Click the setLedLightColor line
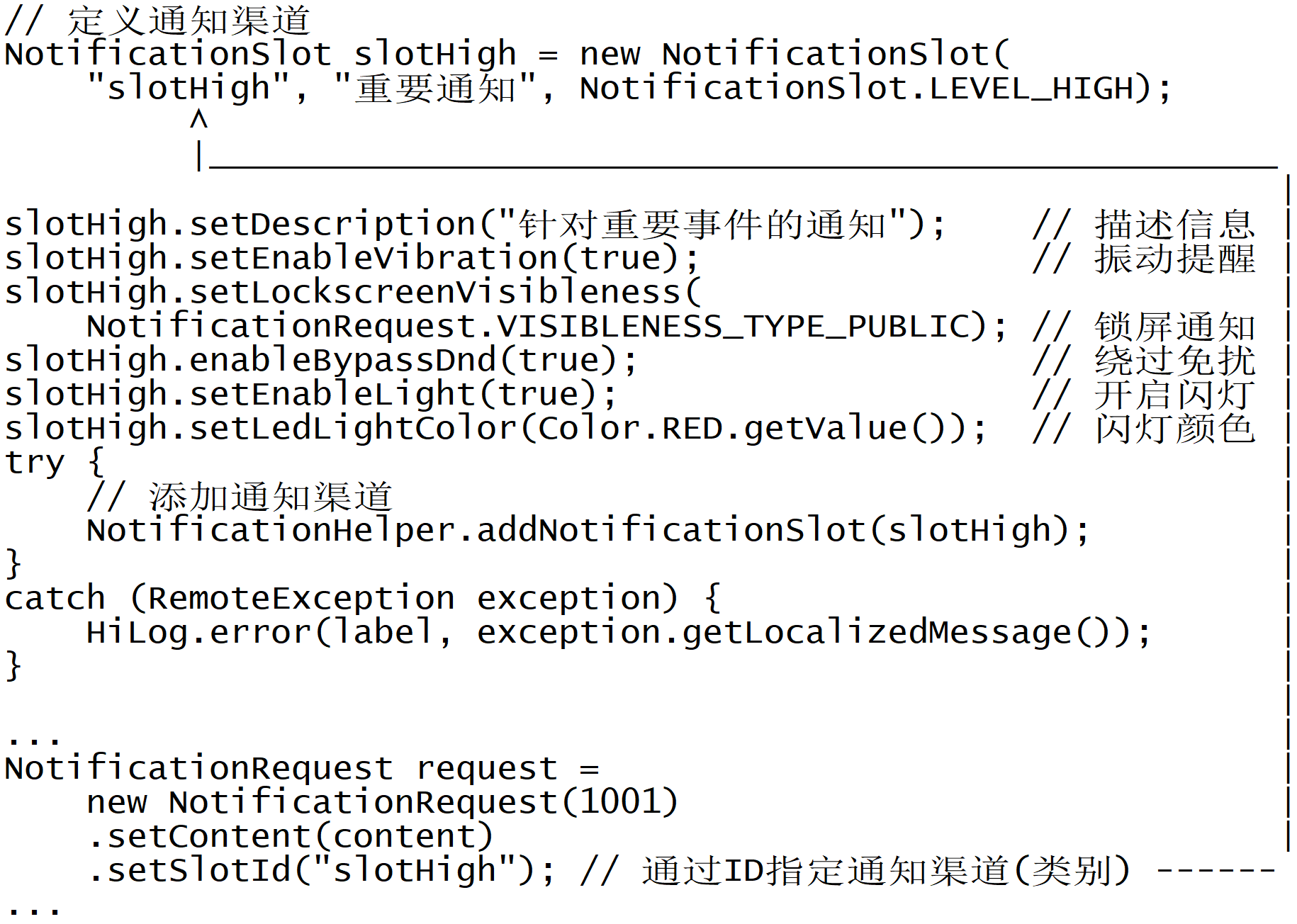This screenshot has width=1297, height=924. click(495, 429)
